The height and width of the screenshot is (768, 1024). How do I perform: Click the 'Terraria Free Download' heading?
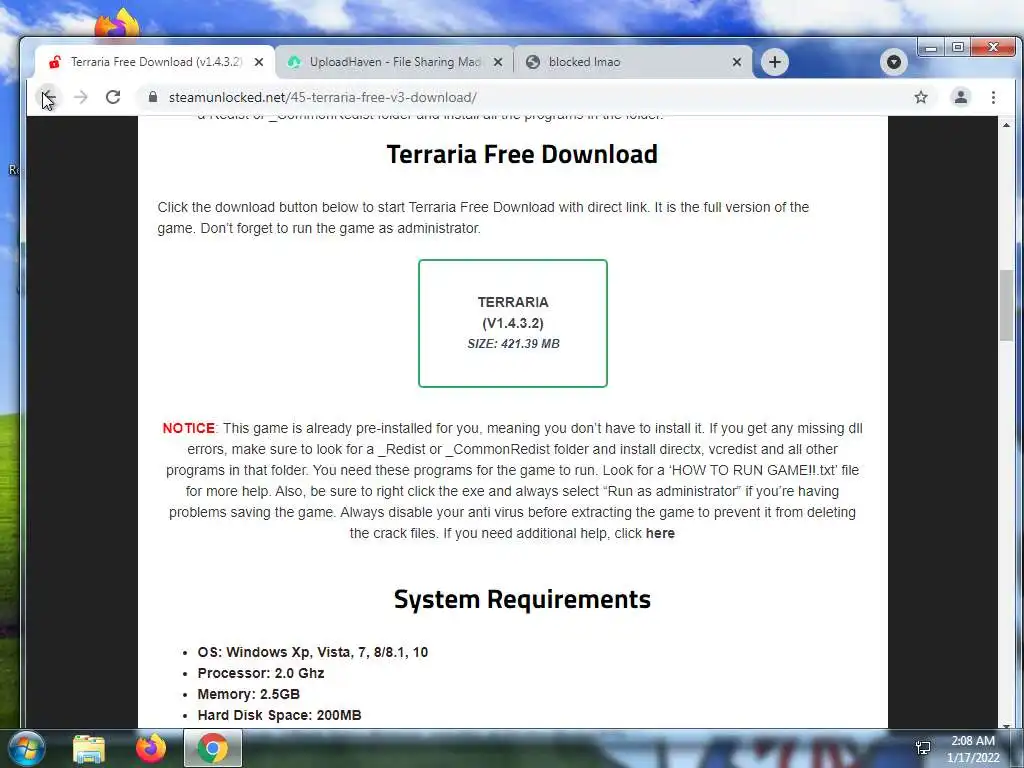(x=522, y=155)
